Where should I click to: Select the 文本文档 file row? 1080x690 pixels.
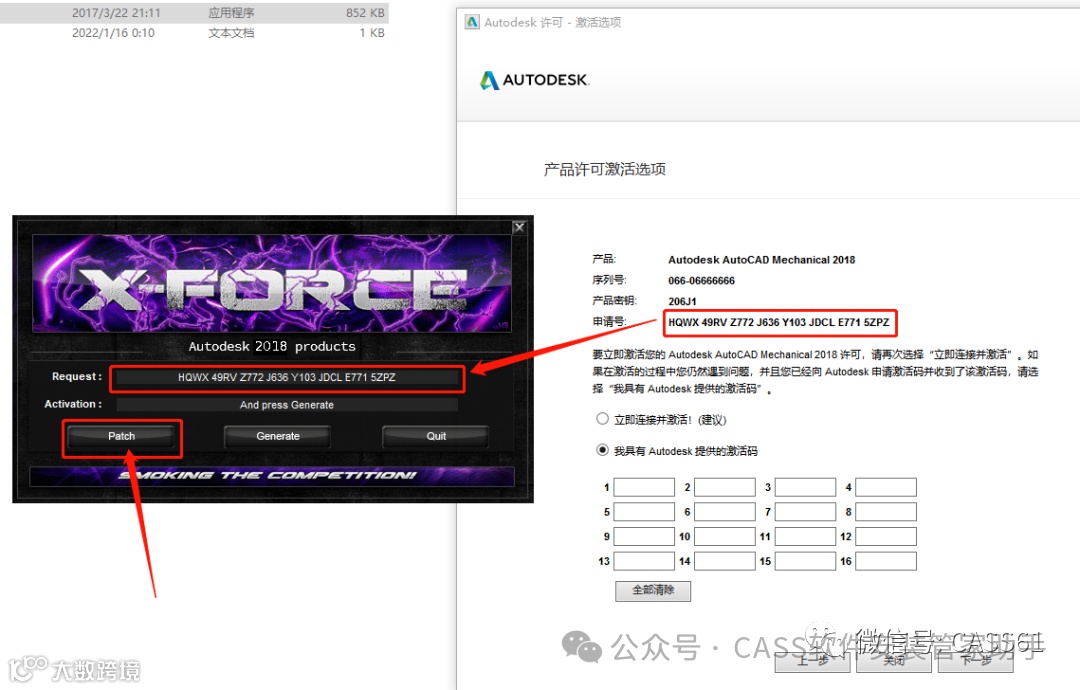(x=194, y=33)
